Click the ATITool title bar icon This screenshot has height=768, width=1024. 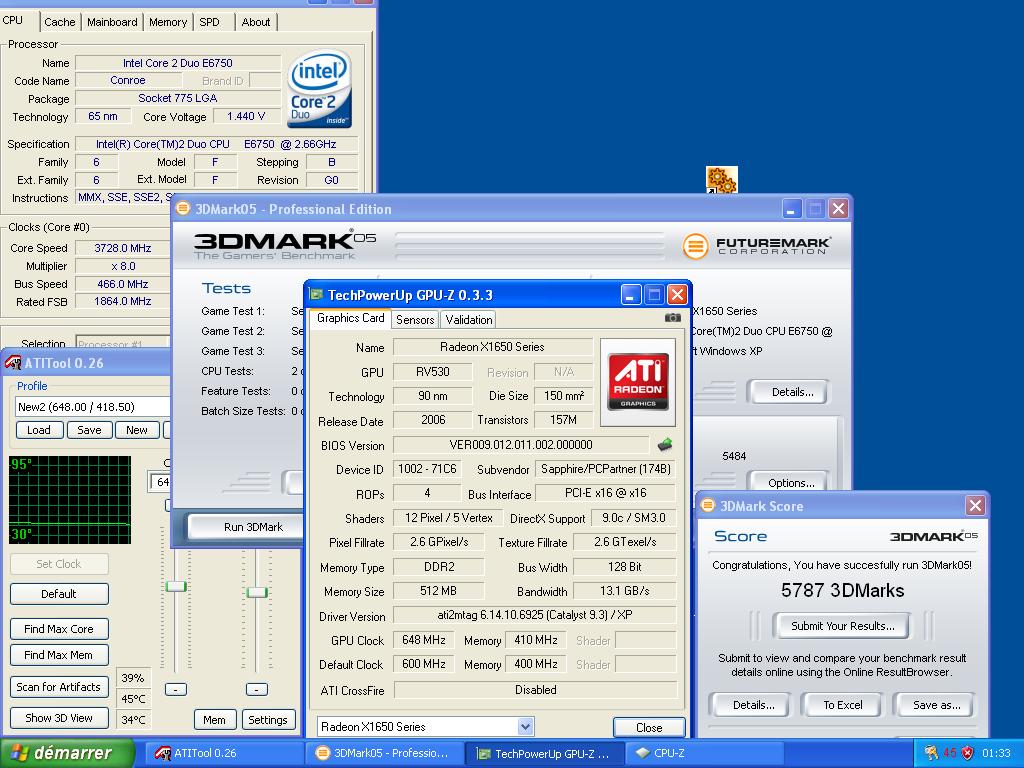tap(13, 363)
